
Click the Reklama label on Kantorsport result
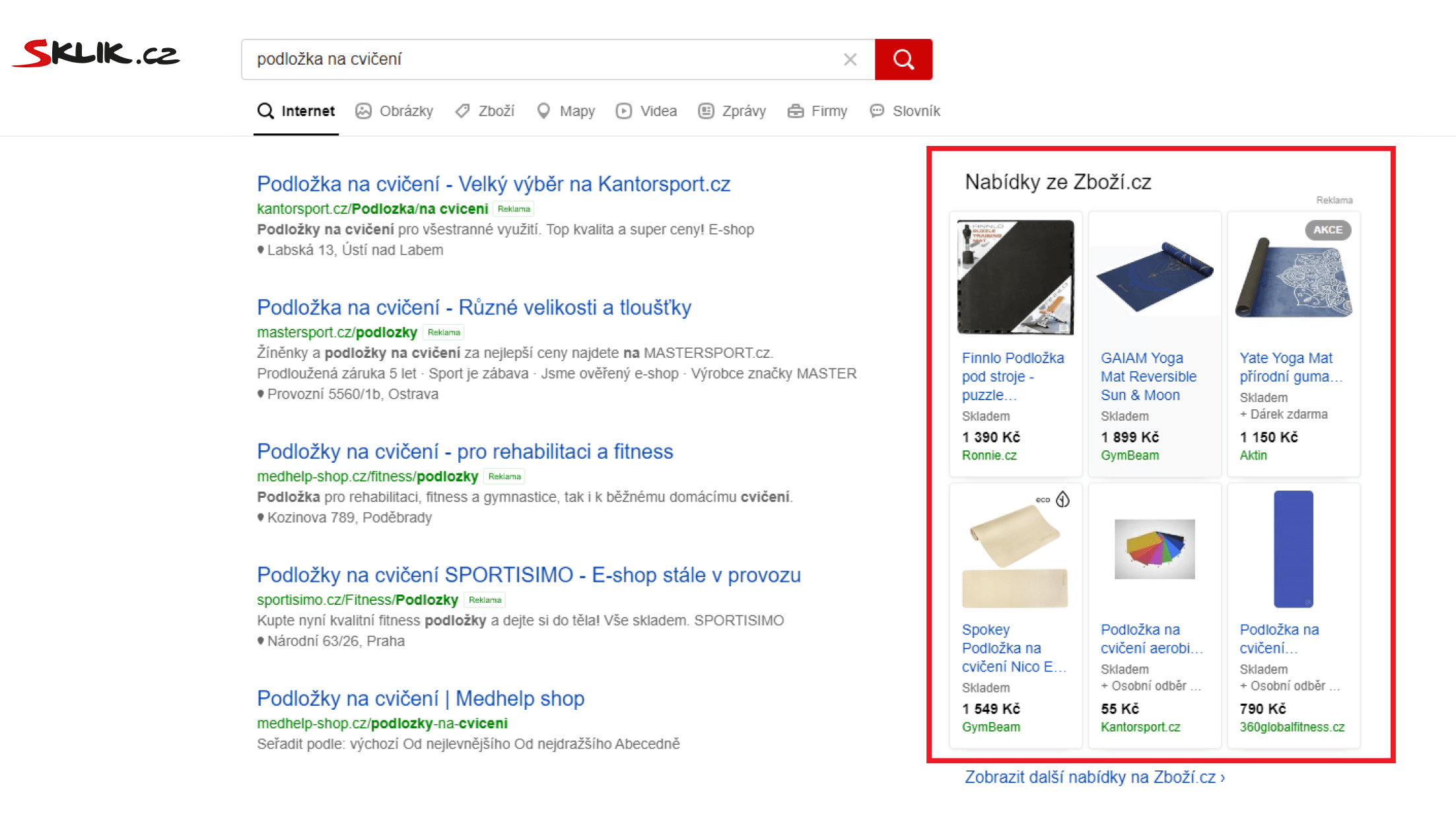pos(514,209)
